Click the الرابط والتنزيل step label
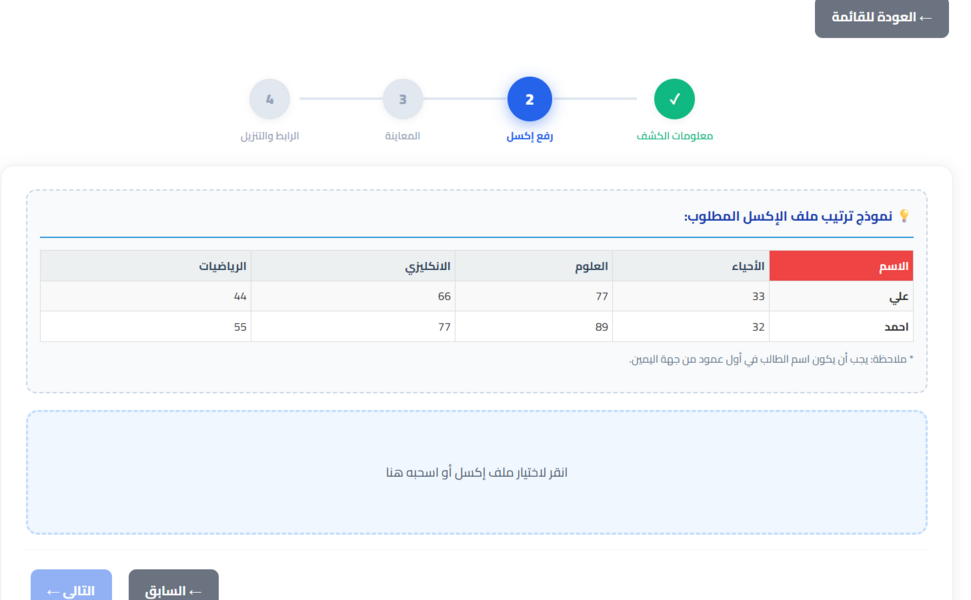The width and height of the screenshot is (971, 600). tap(269, 136)
